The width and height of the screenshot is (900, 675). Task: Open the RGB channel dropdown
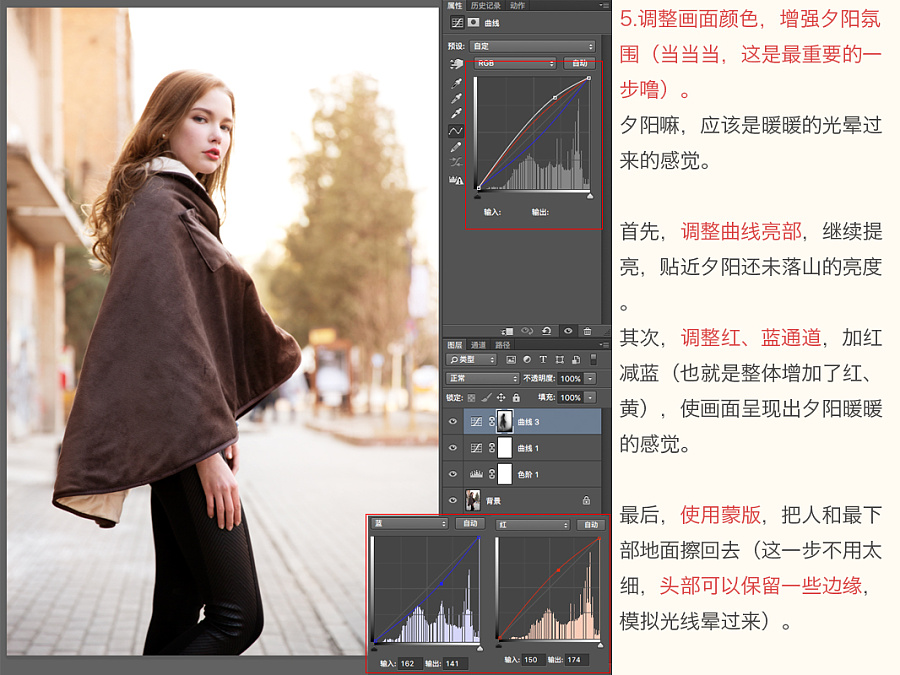point(515,64)
